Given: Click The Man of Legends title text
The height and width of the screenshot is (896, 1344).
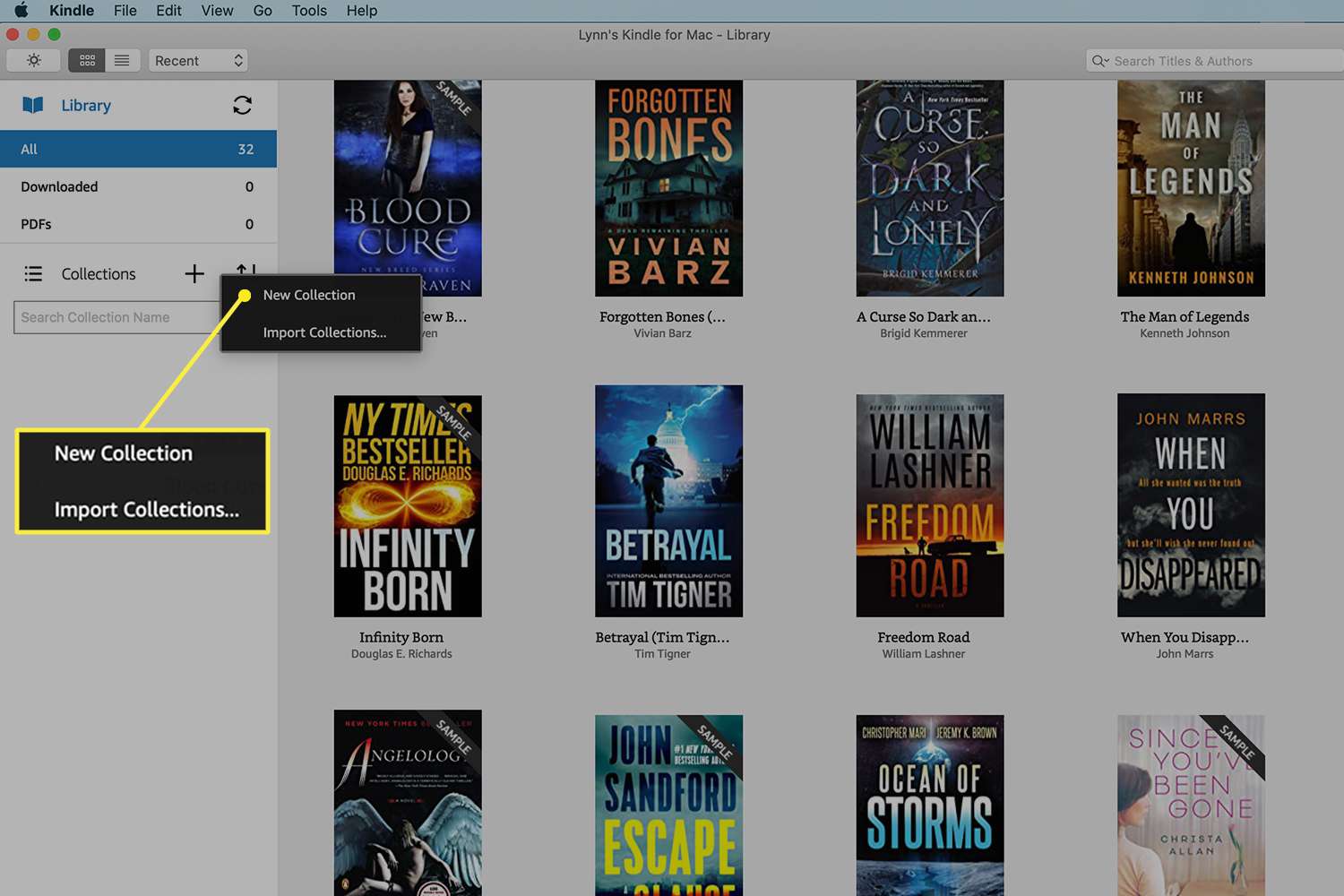Looking at the screenshot, I should coord(1185,316).
